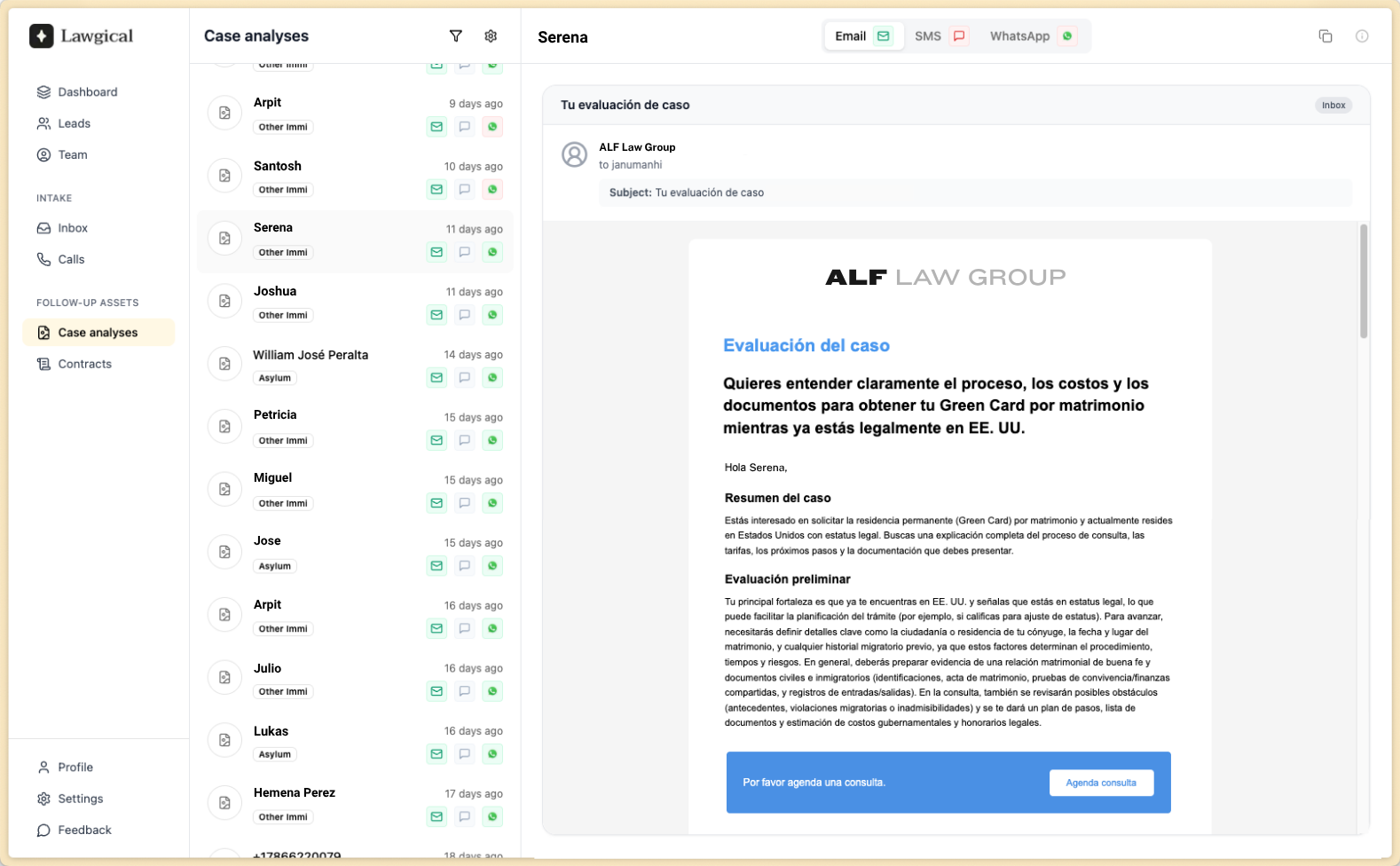Open Inbox under Intake
The width and height of the screenshot is (1400, 866).
pyautogui.click(x=73, y=228)
